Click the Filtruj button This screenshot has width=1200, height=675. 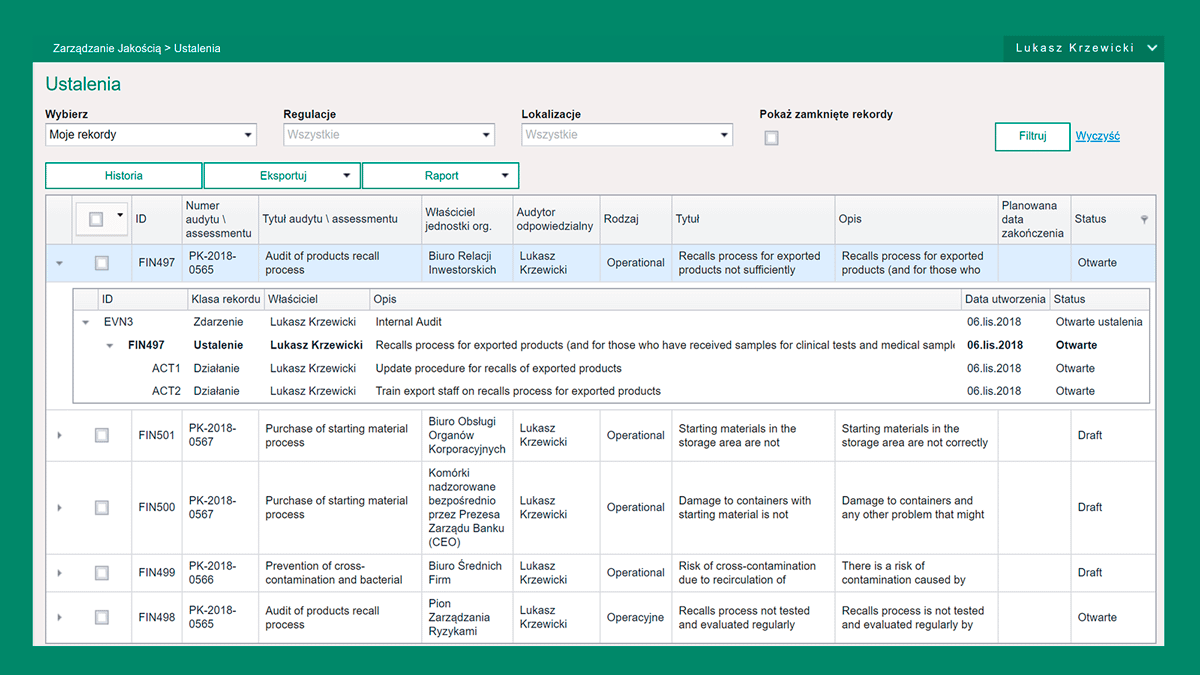click(x=1032, y=136)
